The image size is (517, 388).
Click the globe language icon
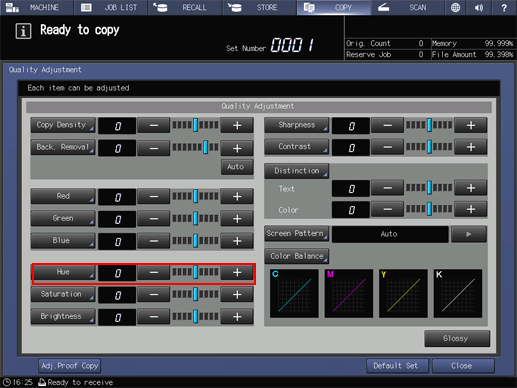pyautogui.click(x=455, y=7)
